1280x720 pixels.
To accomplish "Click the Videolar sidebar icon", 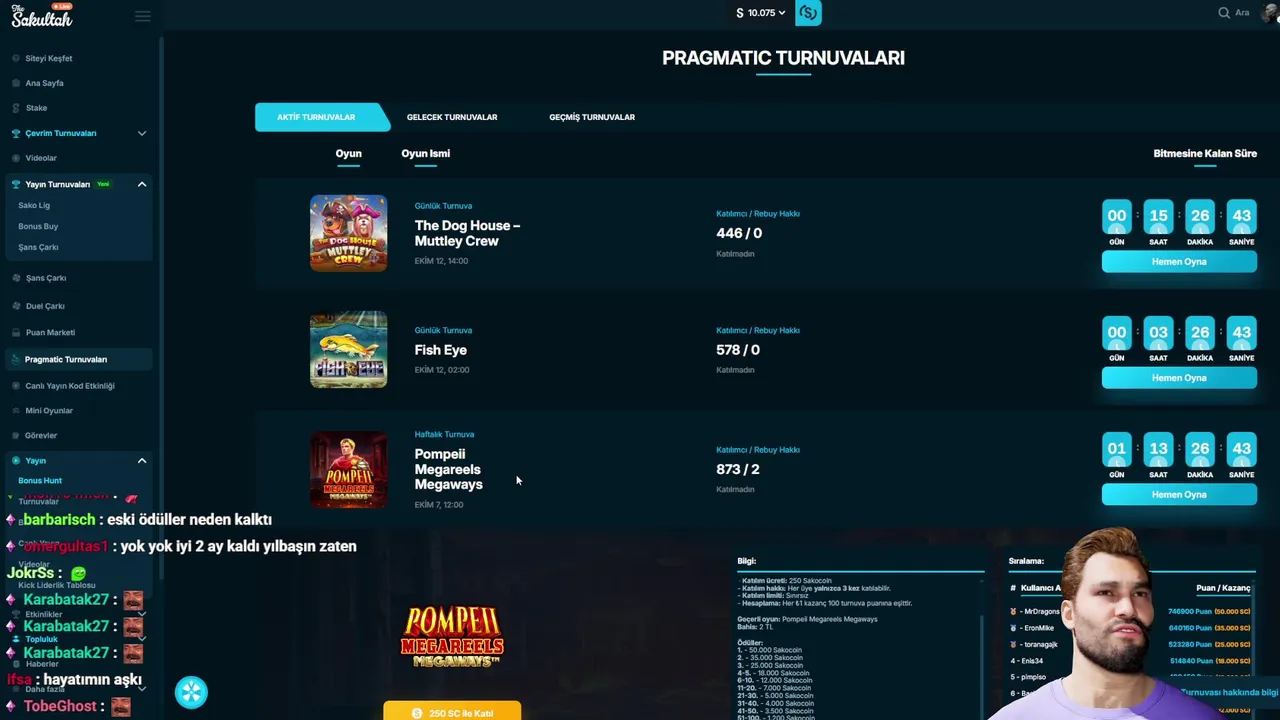I will [x=16, y=158].
